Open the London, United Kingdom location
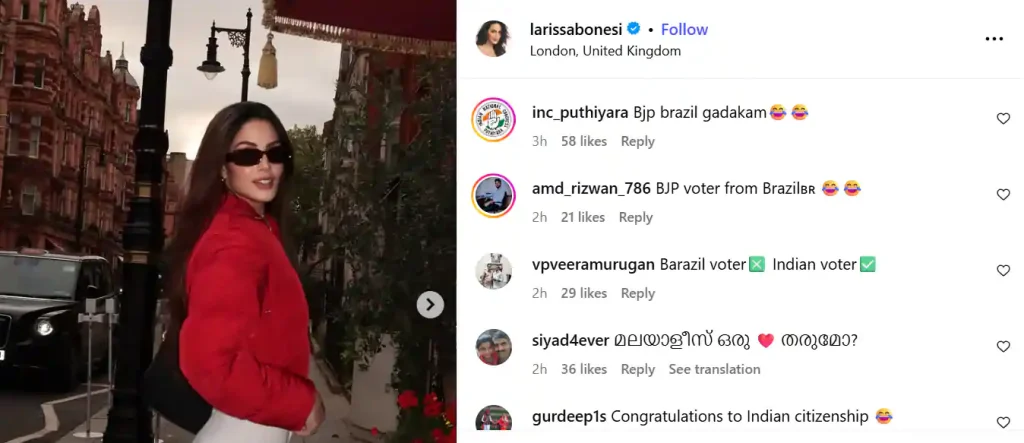This screenshot has height=443, width=1024. [605, 51]
